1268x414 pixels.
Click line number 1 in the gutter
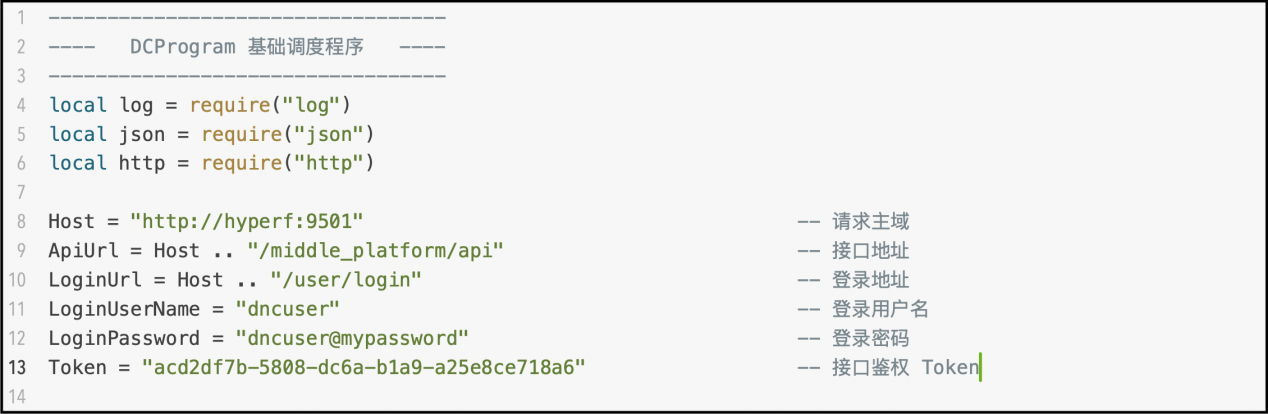click(x=22, y=18)
